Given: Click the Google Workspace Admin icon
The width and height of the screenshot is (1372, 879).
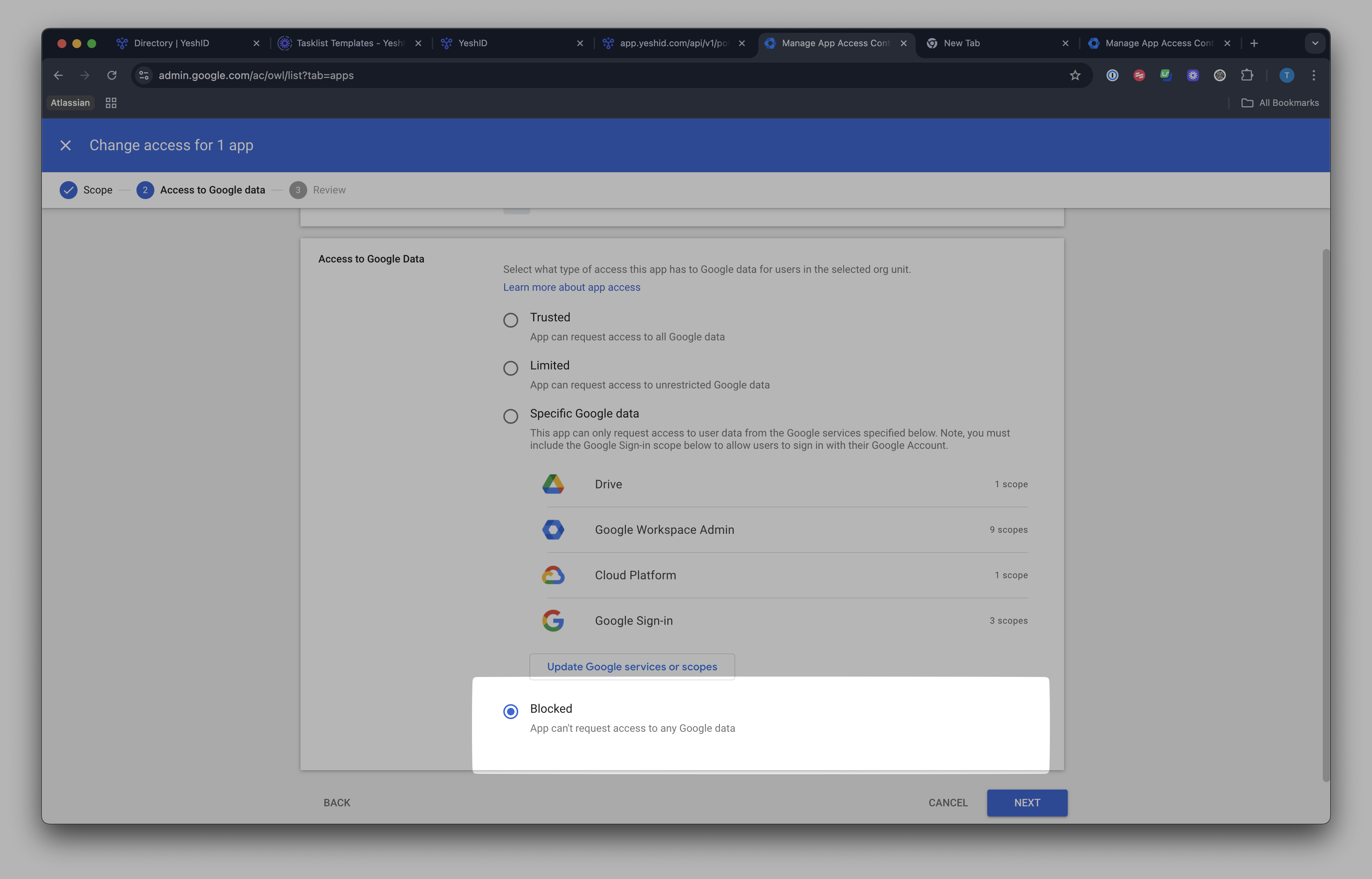Looking at the screenshot, I should coord(553,530).
